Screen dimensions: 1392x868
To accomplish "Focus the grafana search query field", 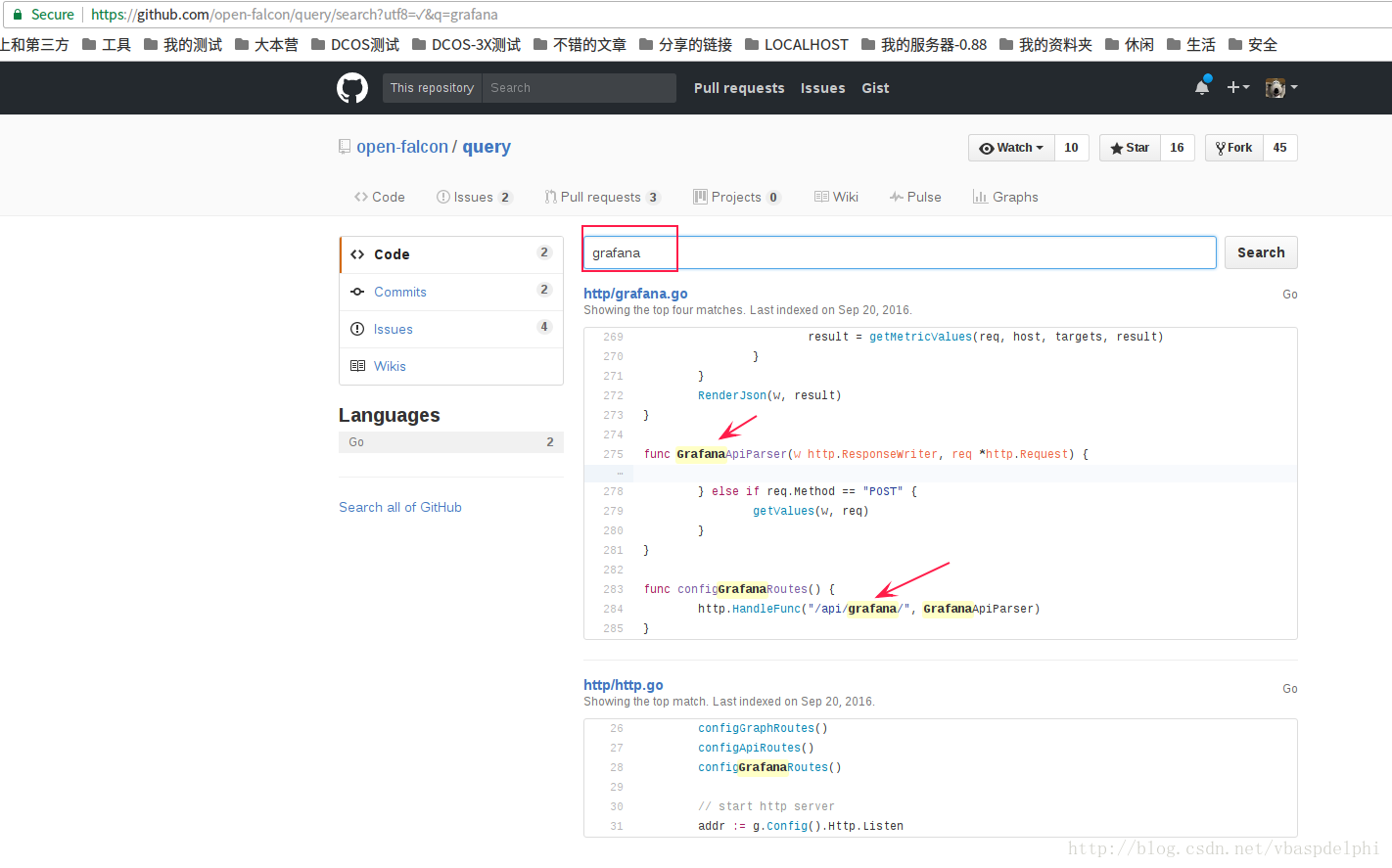I will (x=900, y=252).
